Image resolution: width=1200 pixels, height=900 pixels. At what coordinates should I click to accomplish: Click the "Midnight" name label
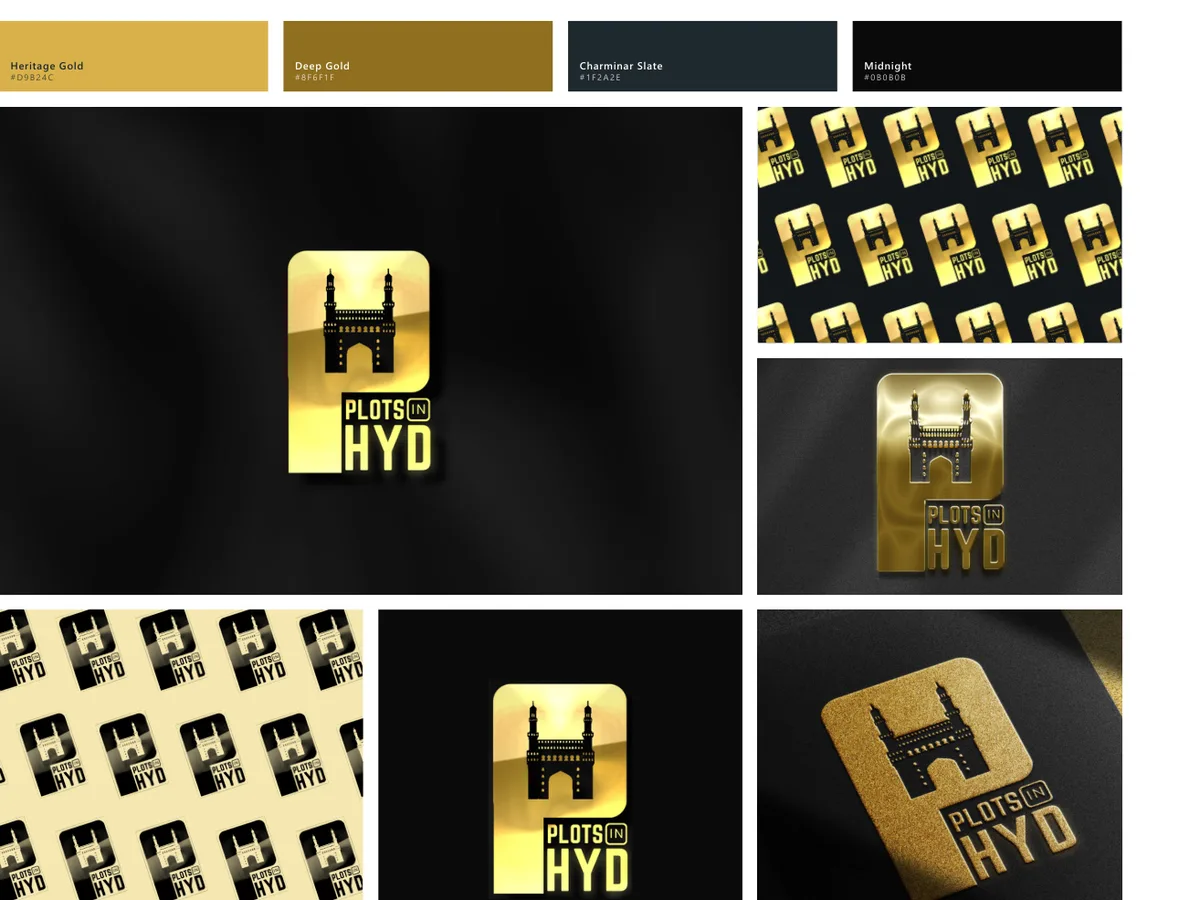(888, 66)
